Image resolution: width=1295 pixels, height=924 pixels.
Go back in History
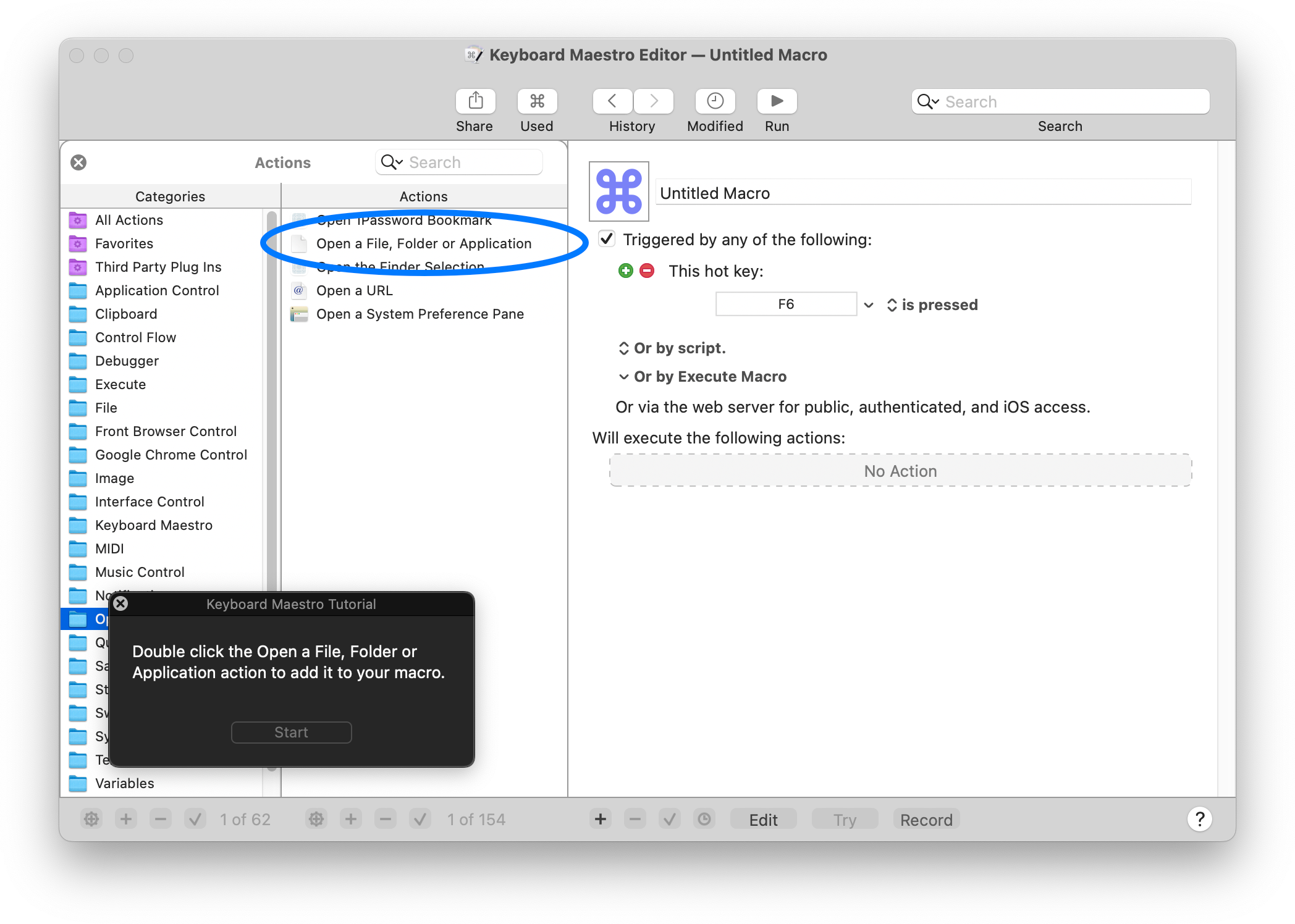click(x=612, y=101)
